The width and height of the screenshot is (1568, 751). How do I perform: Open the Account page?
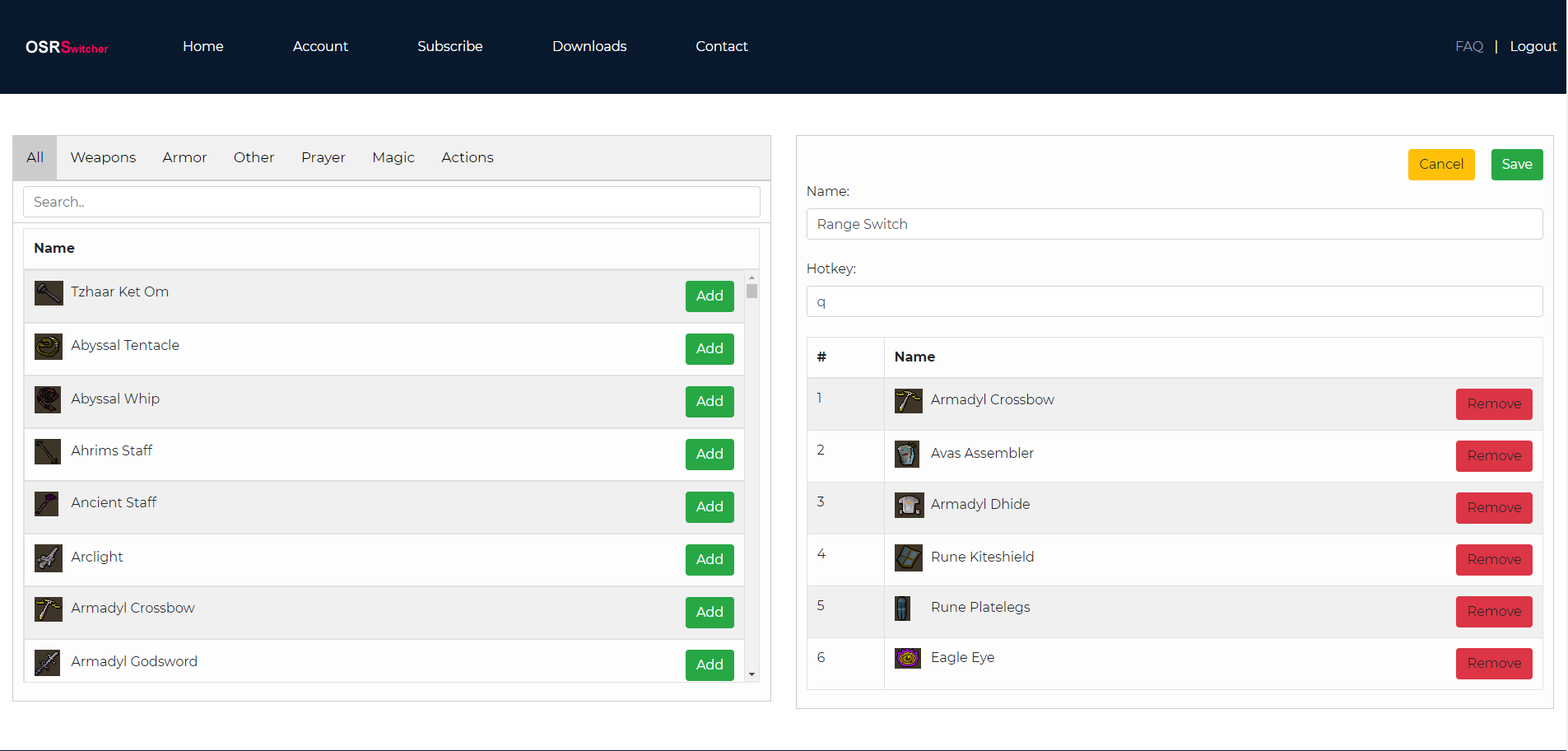(320, 46)
